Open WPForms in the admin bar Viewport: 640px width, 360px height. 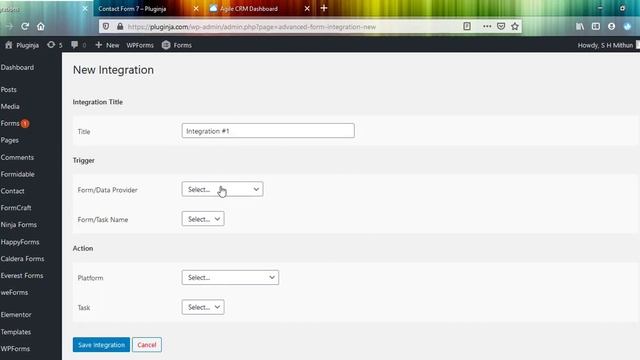click(140, 45)
